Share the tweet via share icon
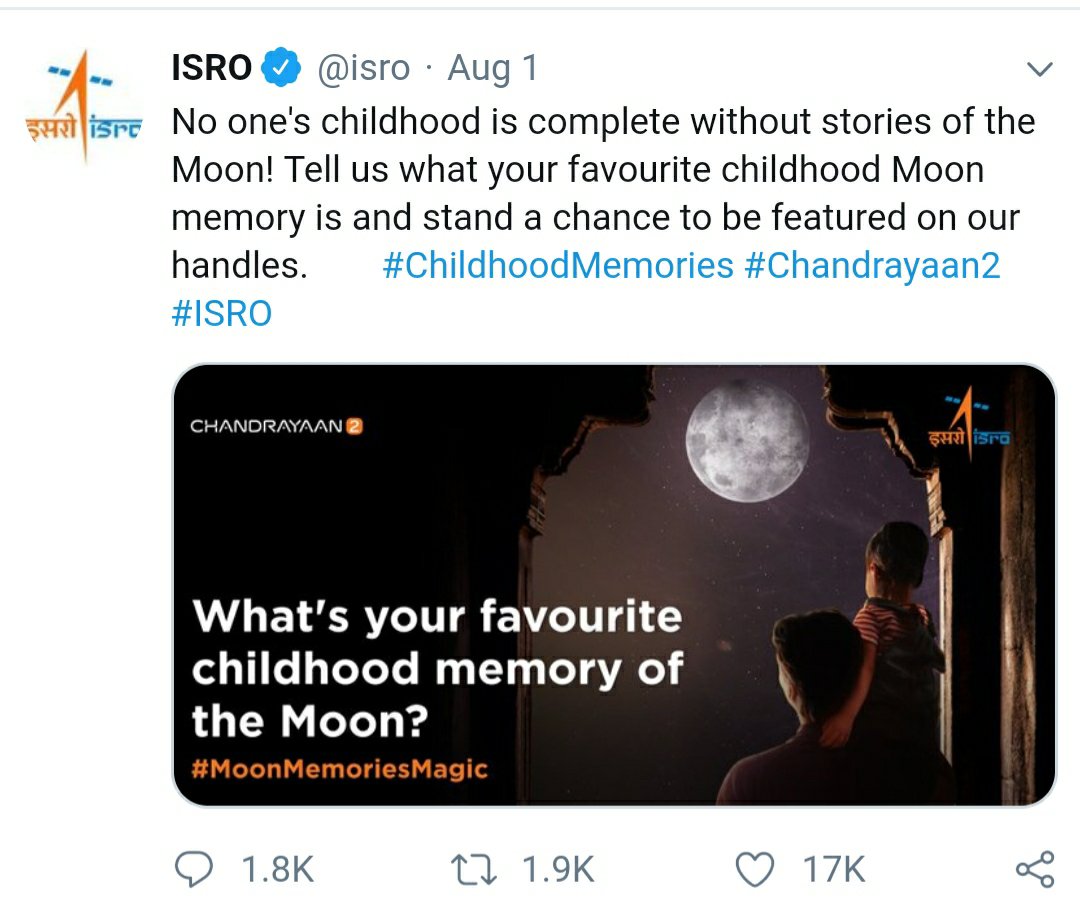The image size is (1080, 922). [1034, 868]
